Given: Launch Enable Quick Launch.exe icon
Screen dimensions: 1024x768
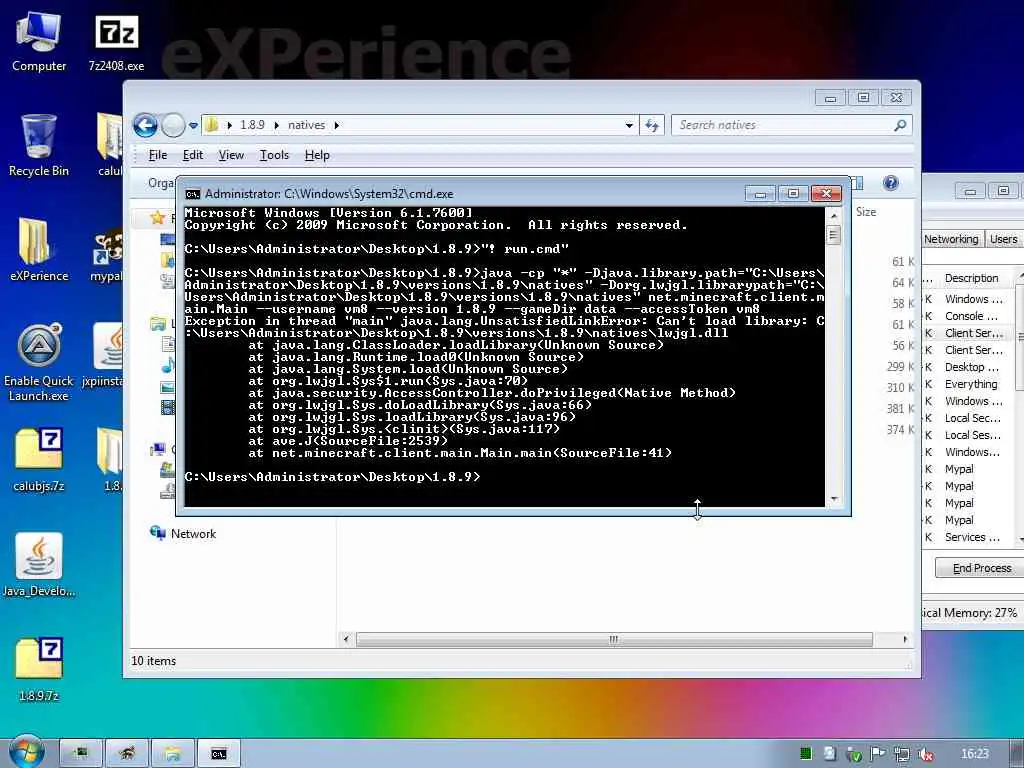Looking at the screenshot, I should [x=39, y=362].
